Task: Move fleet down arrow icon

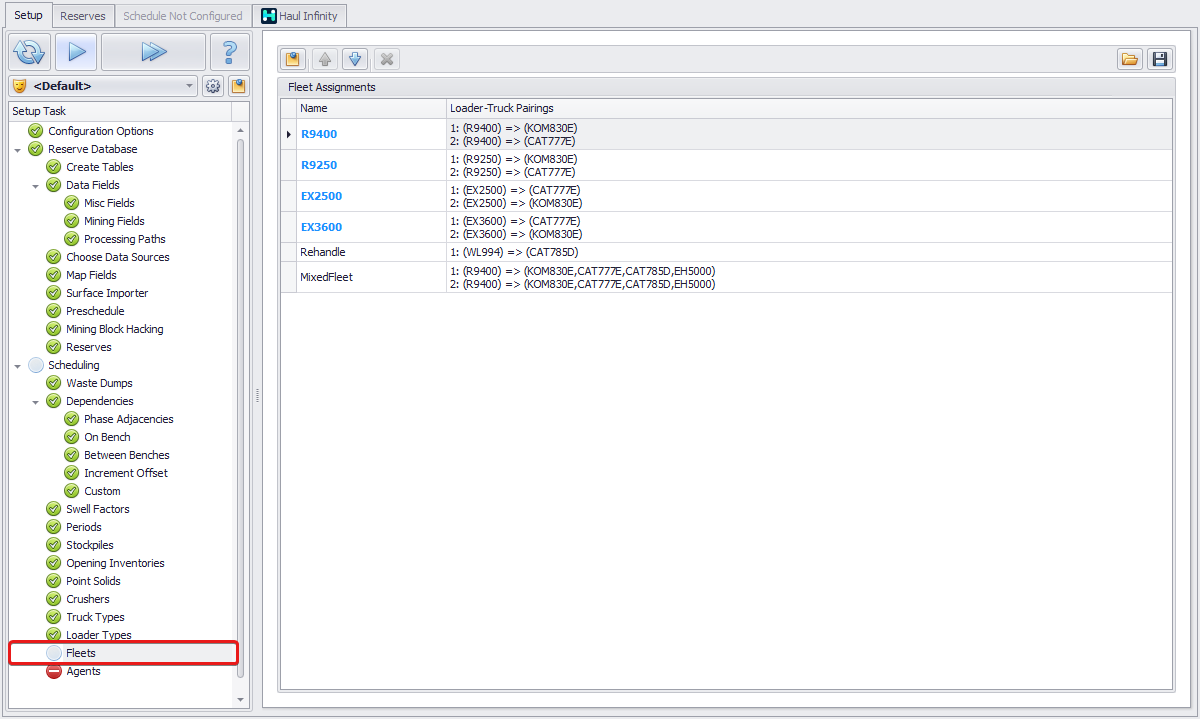Action: coord(355,59)
